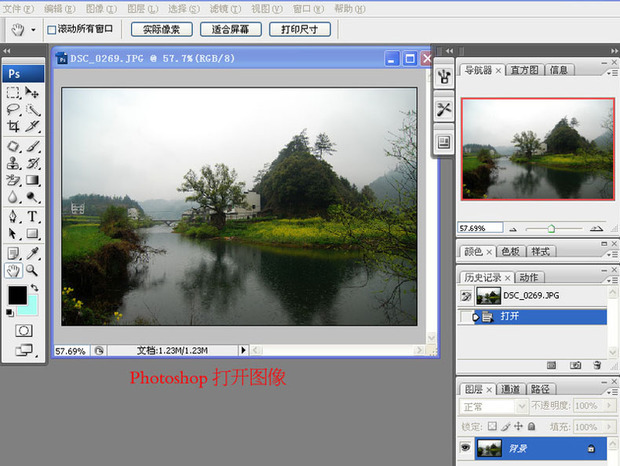
Task: Click the black foreground color swatch
Action: pyautogui.click(x=17, y=295)
